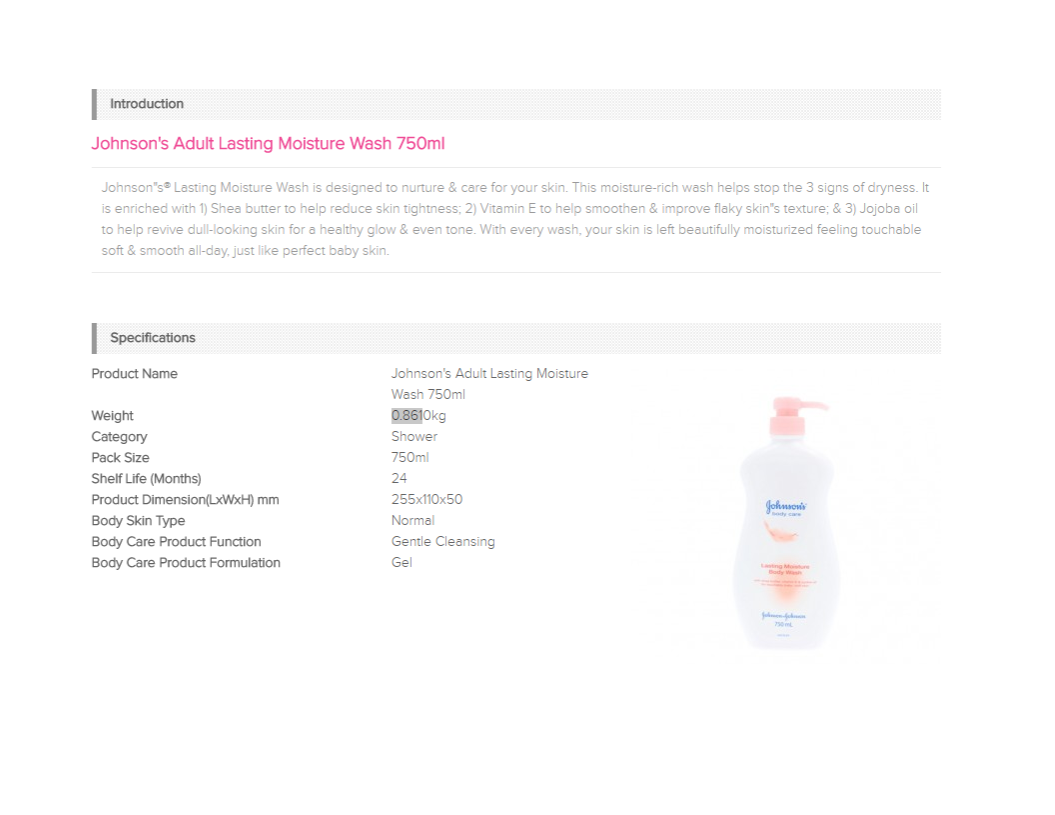This screenshot has height=815, width=1055.
Task: Click the shelf life value 24
Action: coord(399,479)
